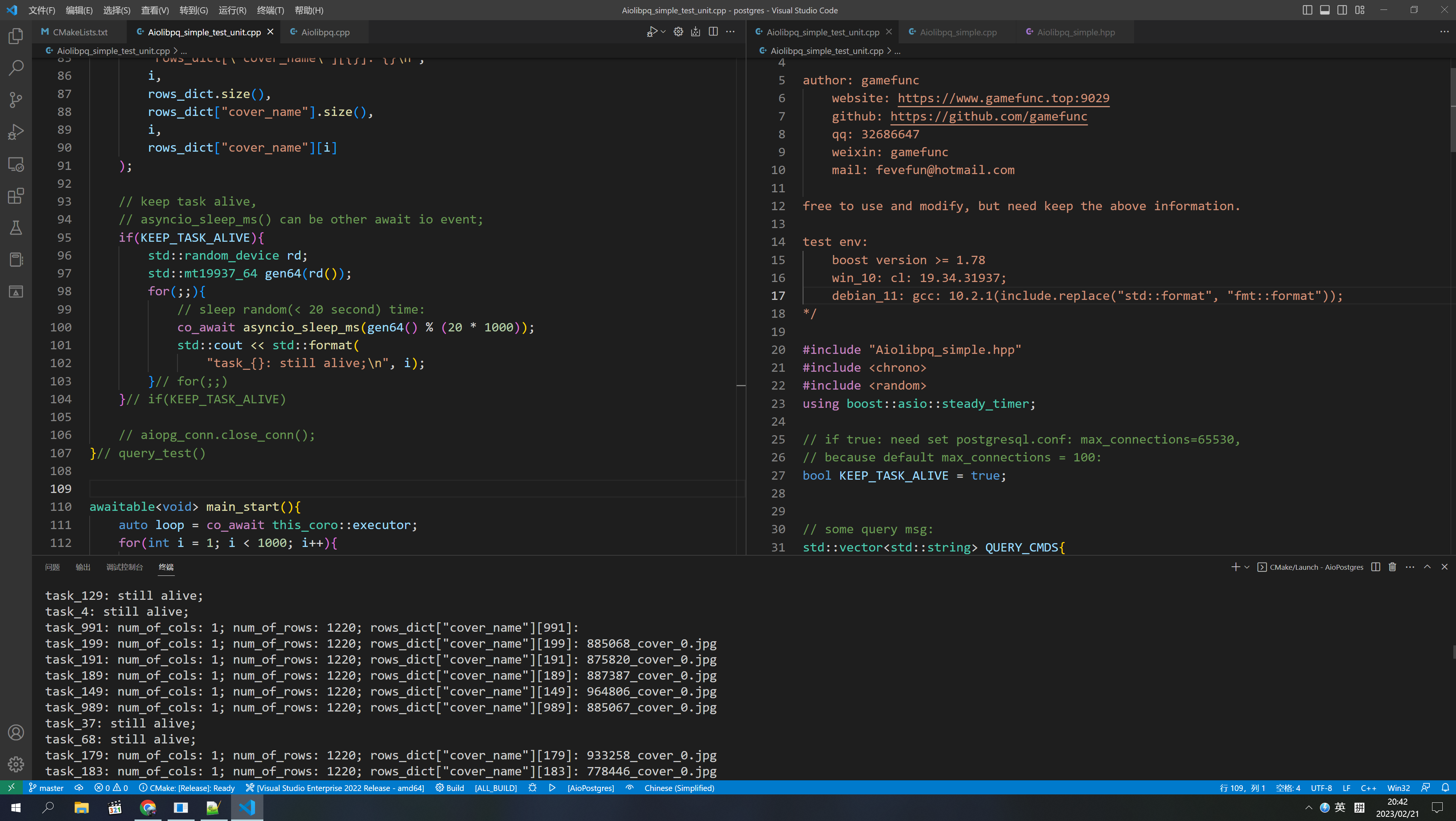Open the 编辑(E) menu

tap(79, 10)
